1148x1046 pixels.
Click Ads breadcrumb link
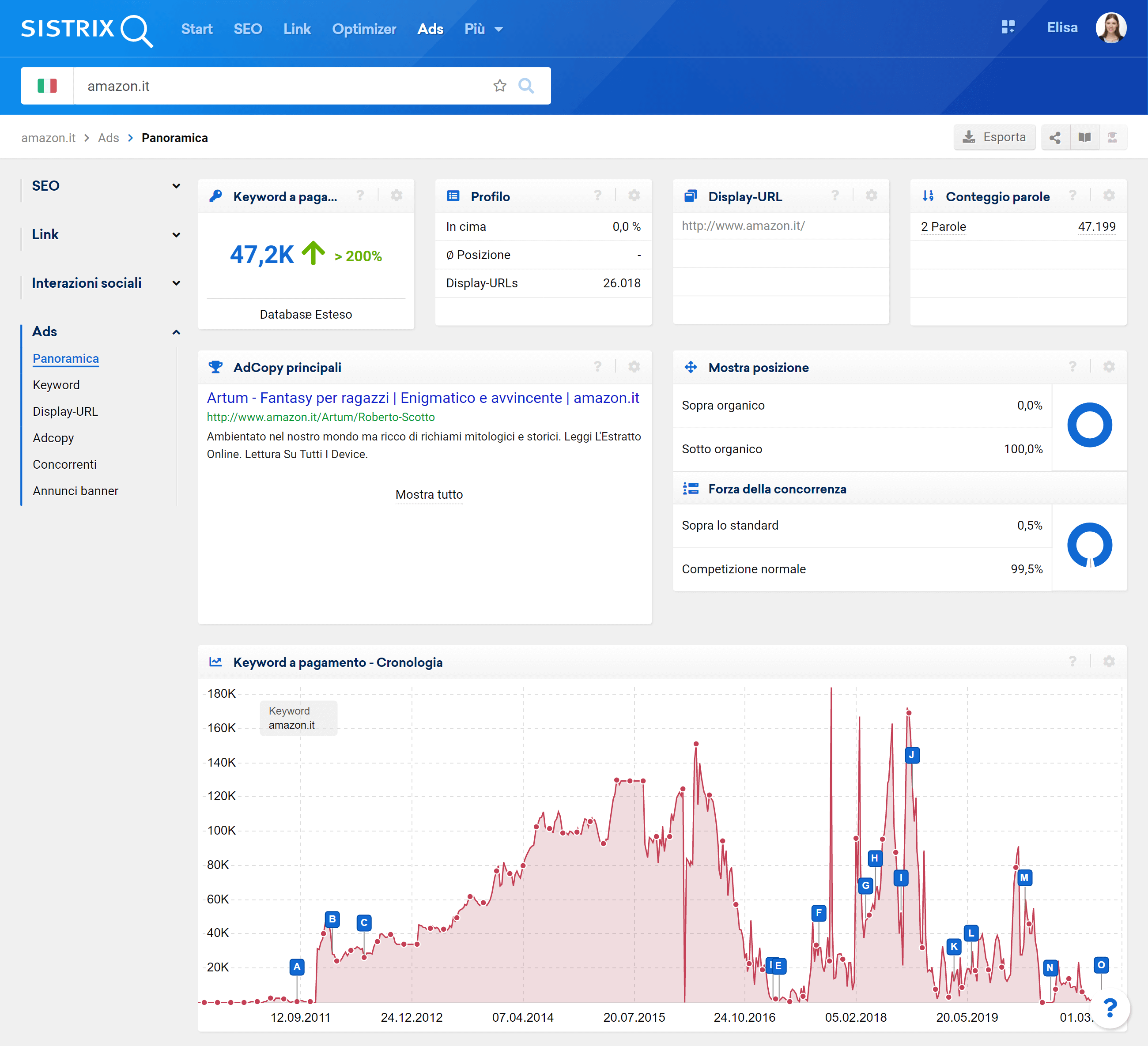click(x=108, y=138)
